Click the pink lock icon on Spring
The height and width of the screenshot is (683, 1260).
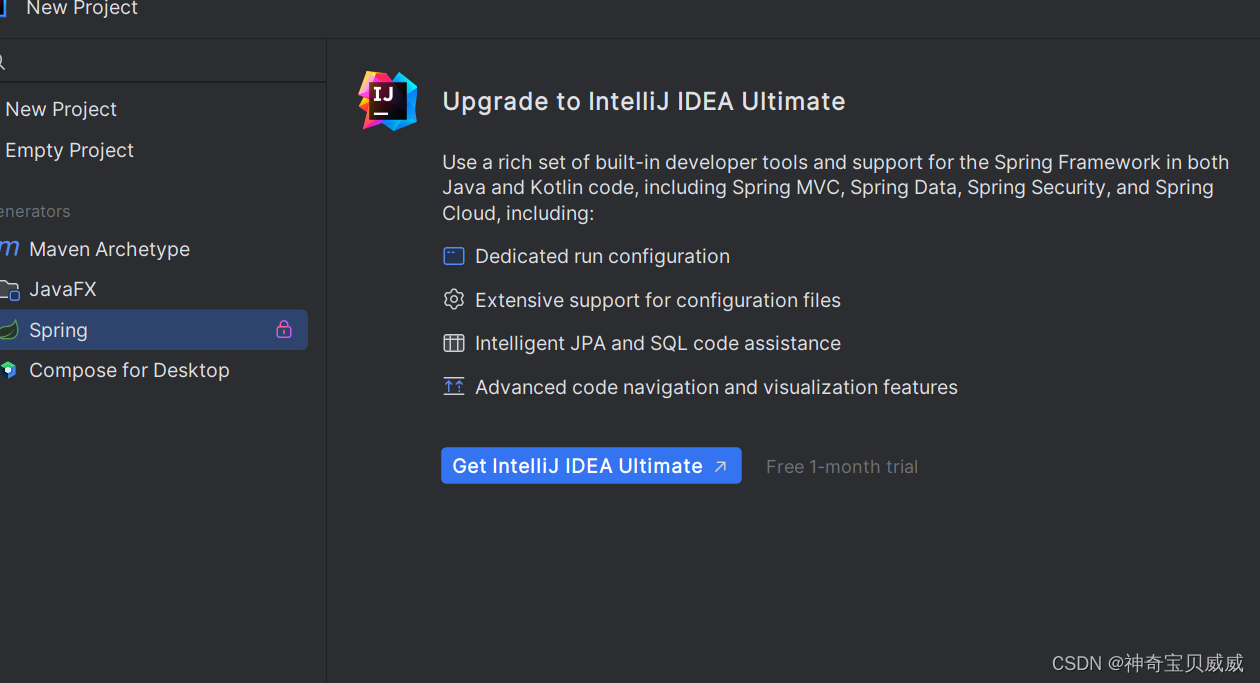point(284,329)
